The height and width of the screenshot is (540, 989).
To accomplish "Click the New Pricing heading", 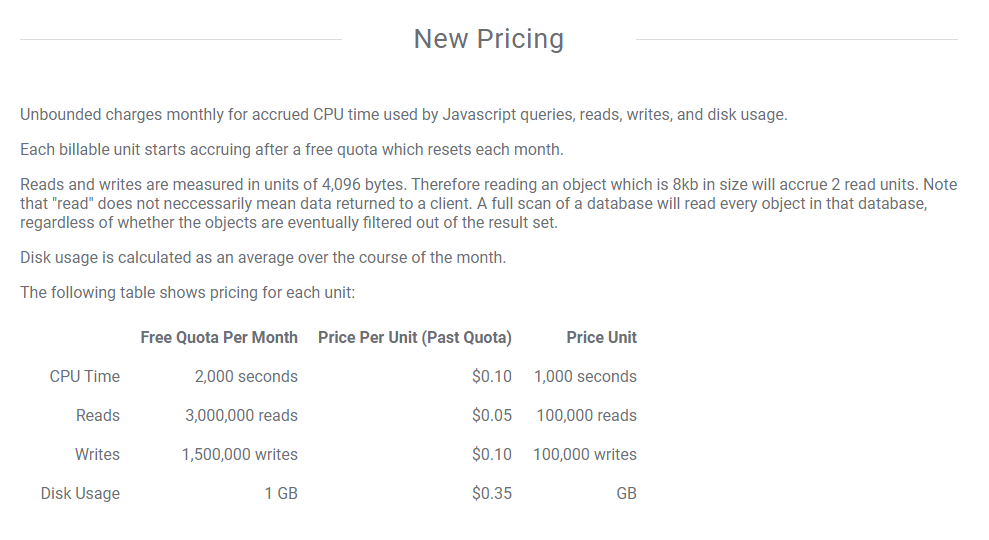I will [x=489, y=38].
